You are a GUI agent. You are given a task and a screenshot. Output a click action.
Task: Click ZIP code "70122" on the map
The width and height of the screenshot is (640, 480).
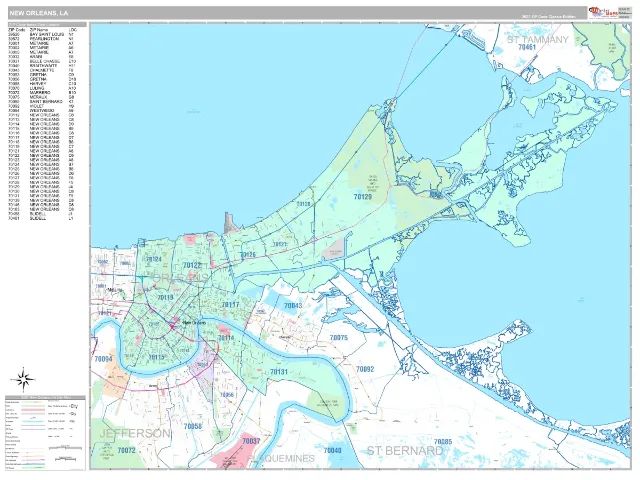[x=192, y=265]
